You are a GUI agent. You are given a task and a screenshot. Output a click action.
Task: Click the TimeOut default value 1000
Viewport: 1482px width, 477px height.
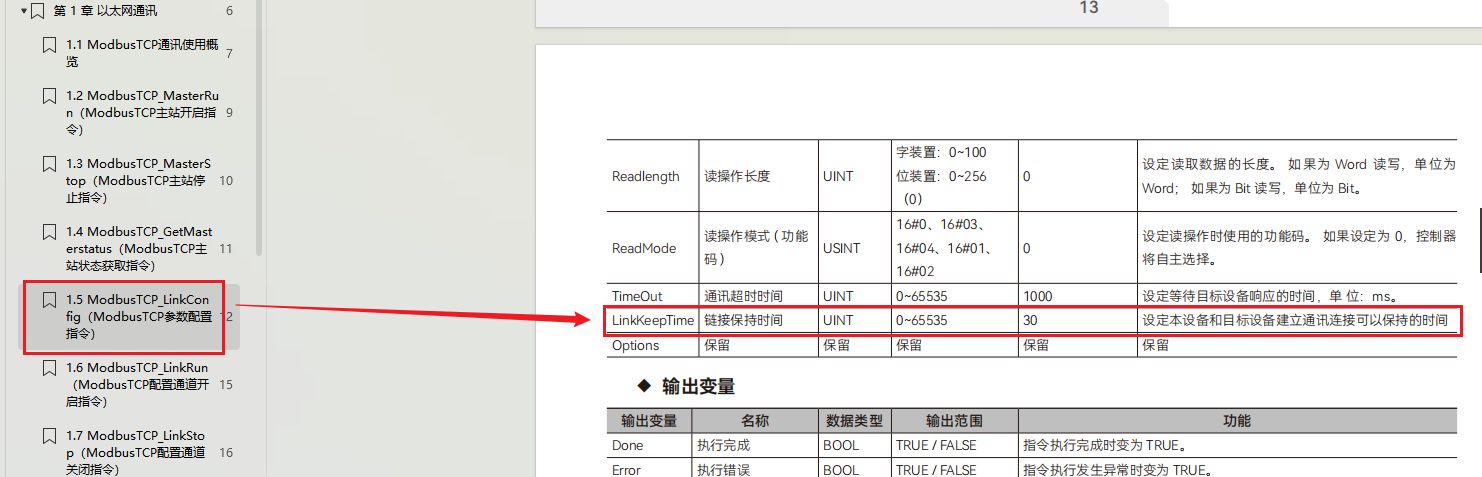click(1040, 296)
